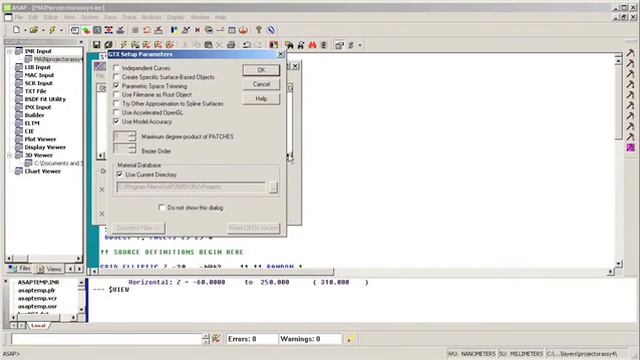Open the dropdown arrow at the end of the editor toolbar
Image resolution: width=640 pixels, height=360 pixels.
360,45
